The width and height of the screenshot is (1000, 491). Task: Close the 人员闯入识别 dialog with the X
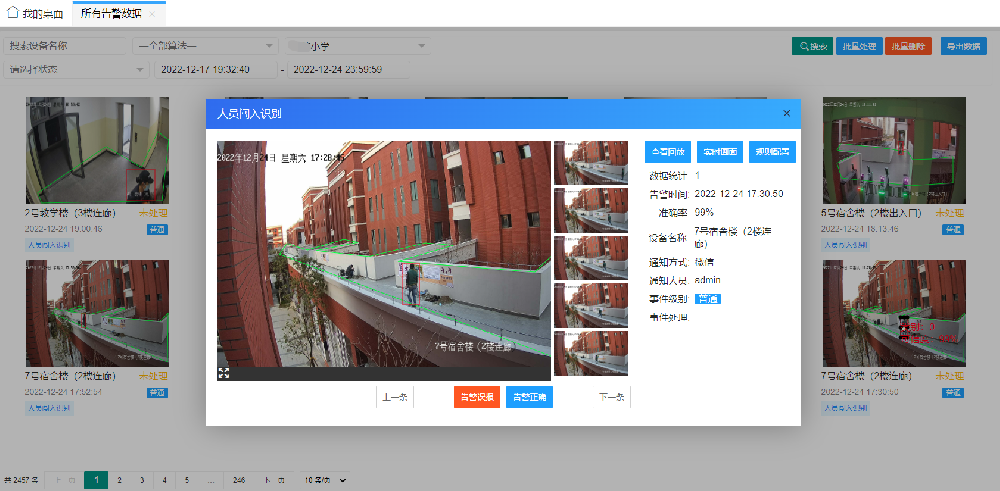pyautogui.click(x=786, y=114)
